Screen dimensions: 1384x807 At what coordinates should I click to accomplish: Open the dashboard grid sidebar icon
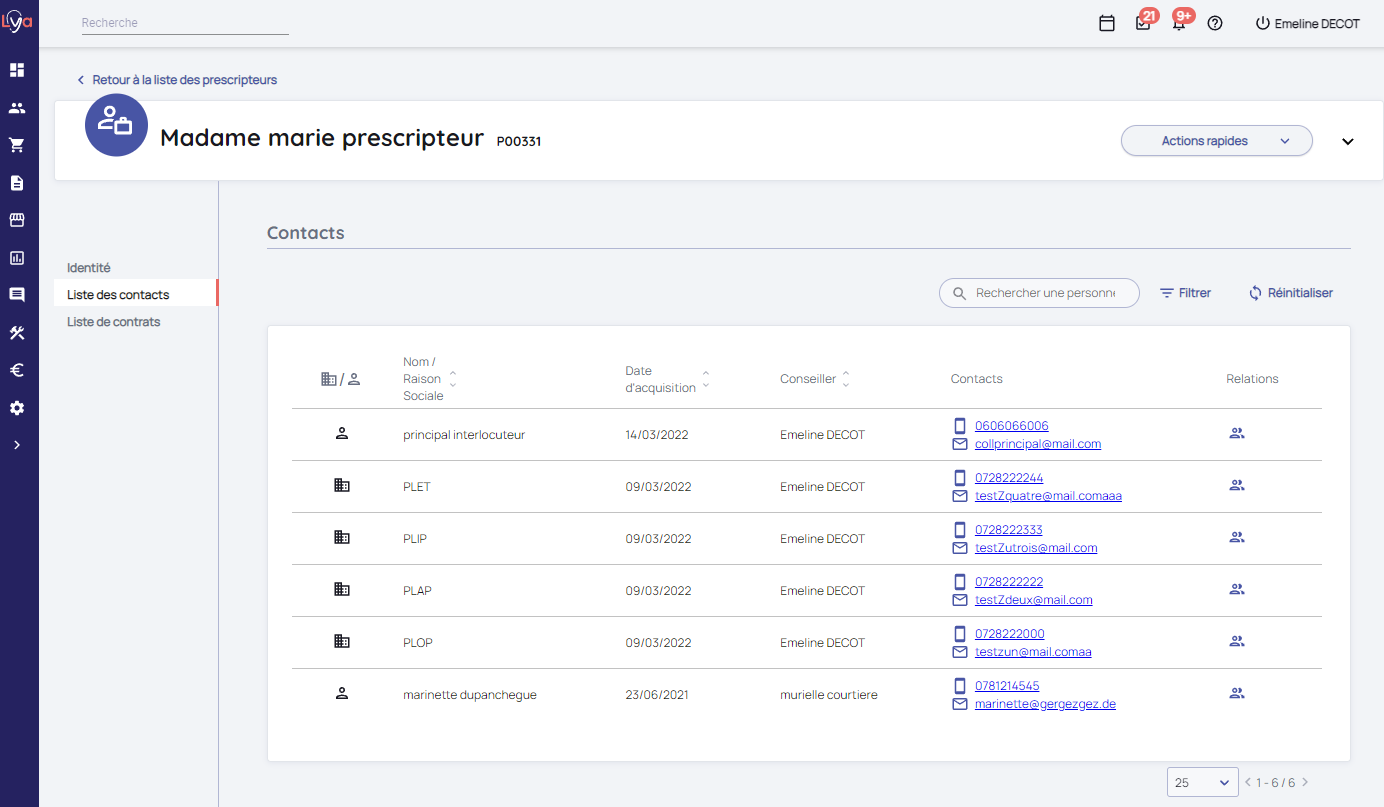[17, 70]
